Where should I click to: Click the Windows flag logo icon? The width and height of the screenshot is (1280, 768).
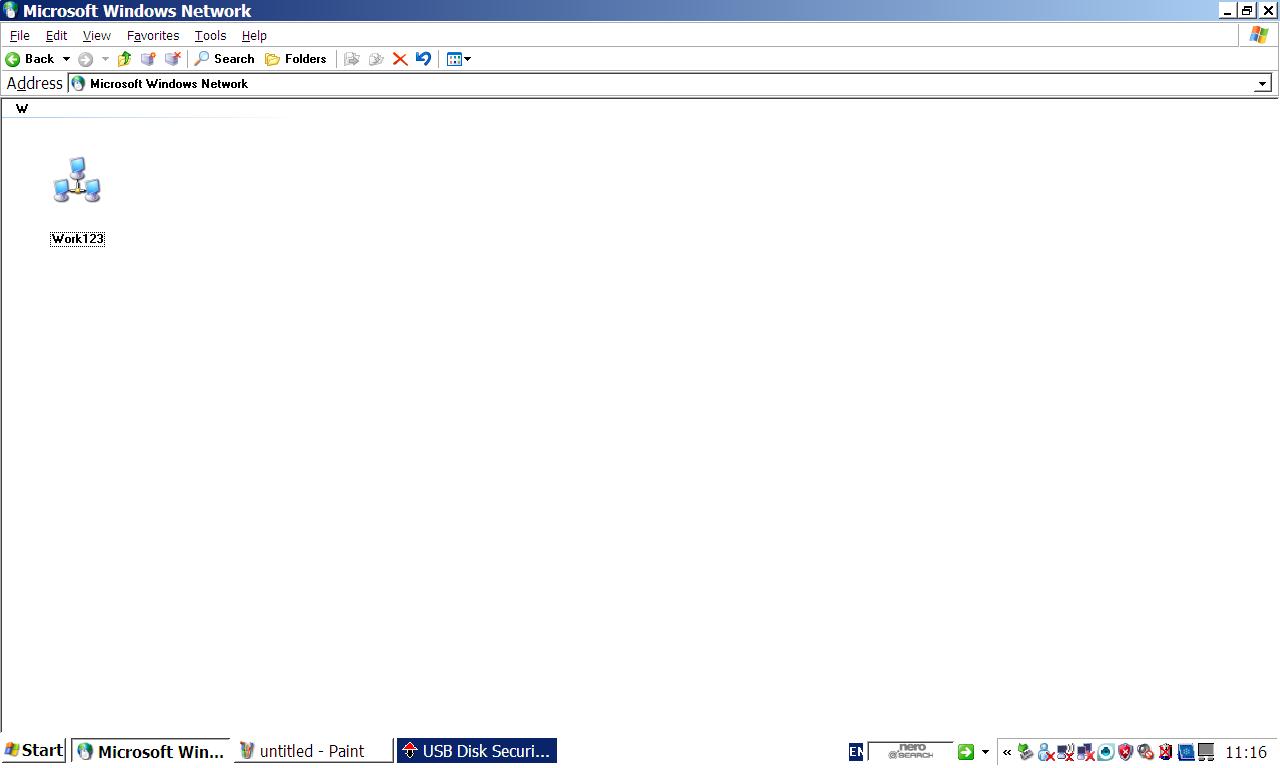coord(1259,35)
